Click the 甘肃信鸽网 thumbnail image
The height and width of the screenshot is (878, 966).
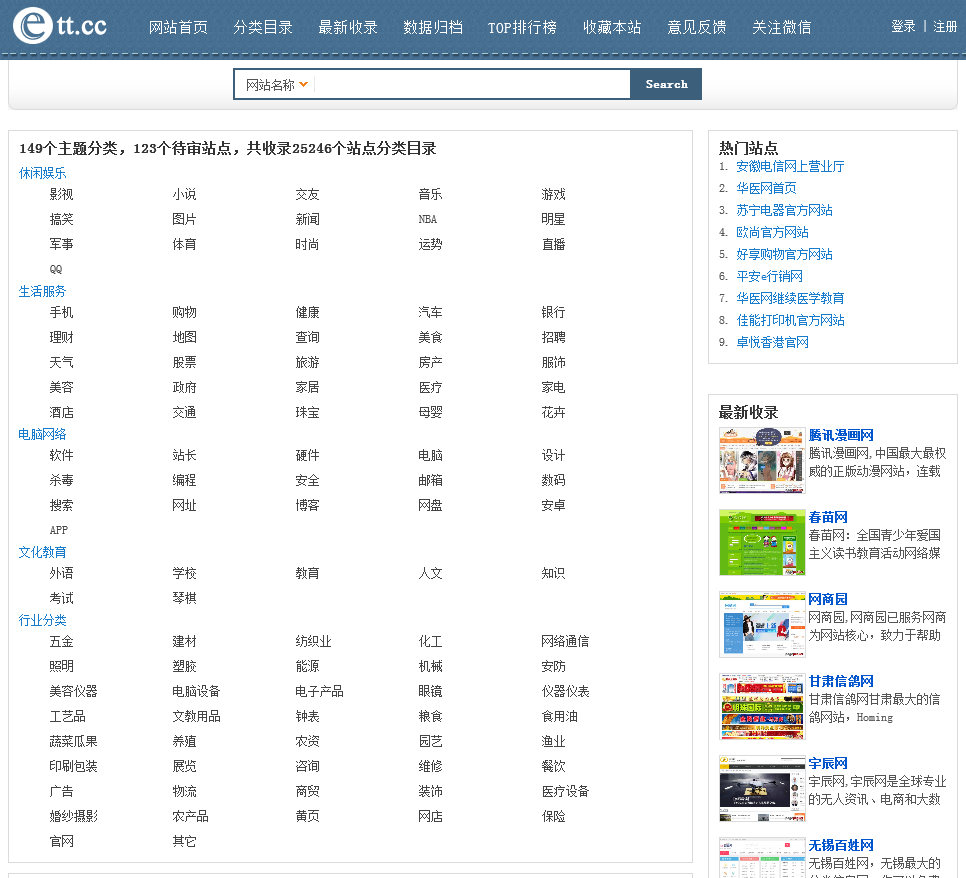[762, 707]
